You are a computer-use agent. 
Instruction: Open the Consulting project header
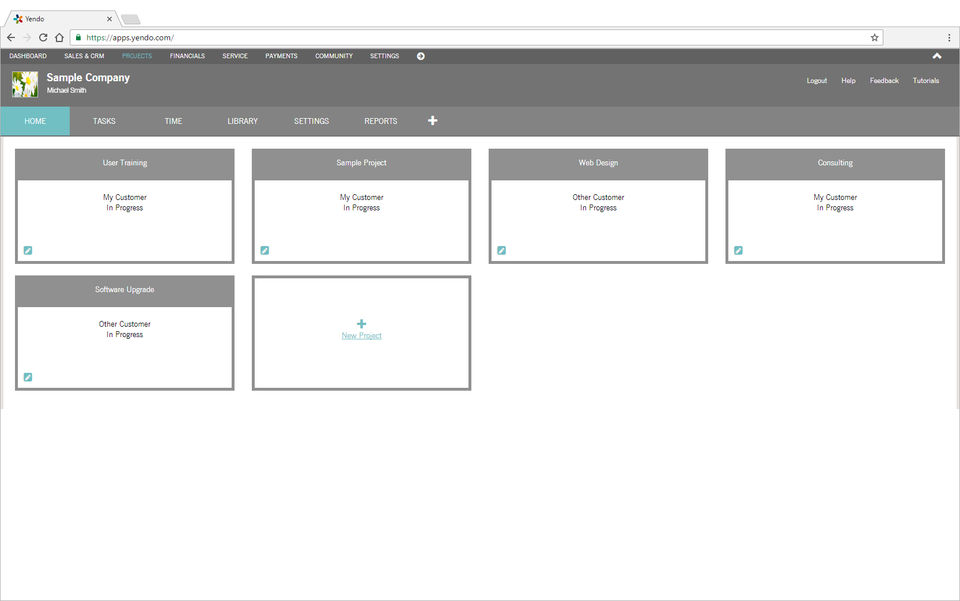(x=835, y=163)
